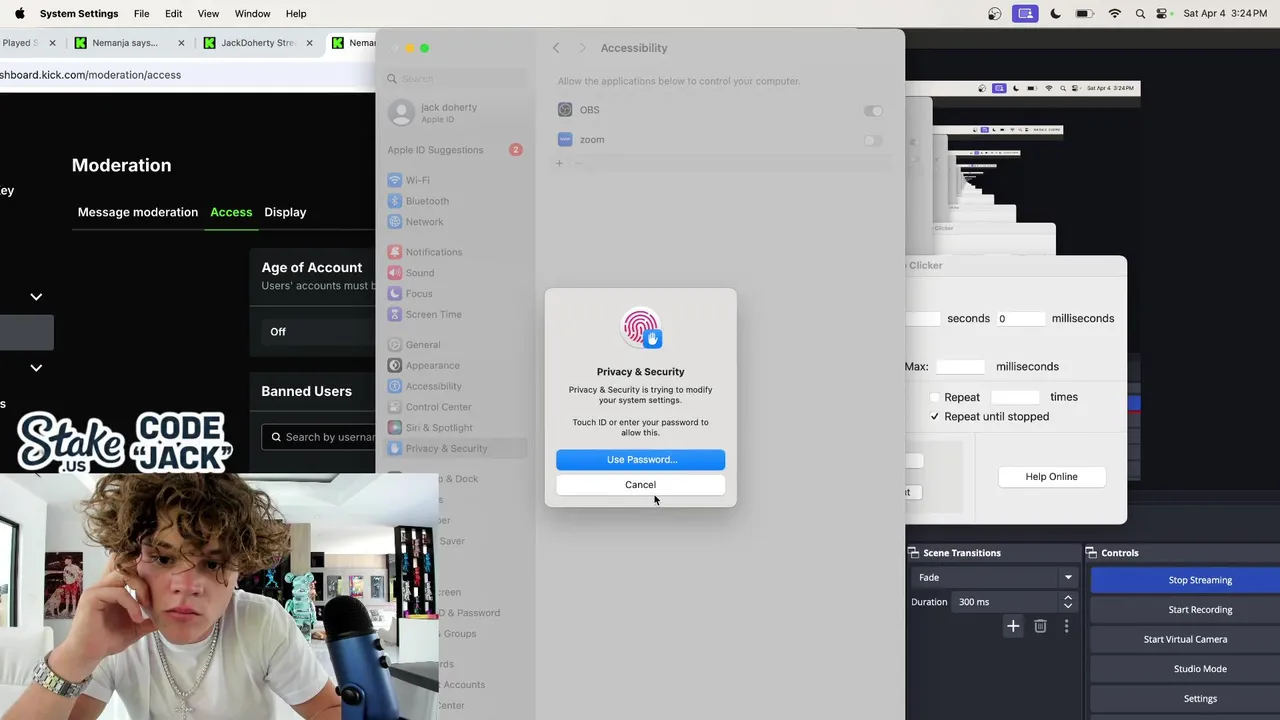The image size is (1280, 720).
Task: Go back in System Settings
Action: [557, 48]
